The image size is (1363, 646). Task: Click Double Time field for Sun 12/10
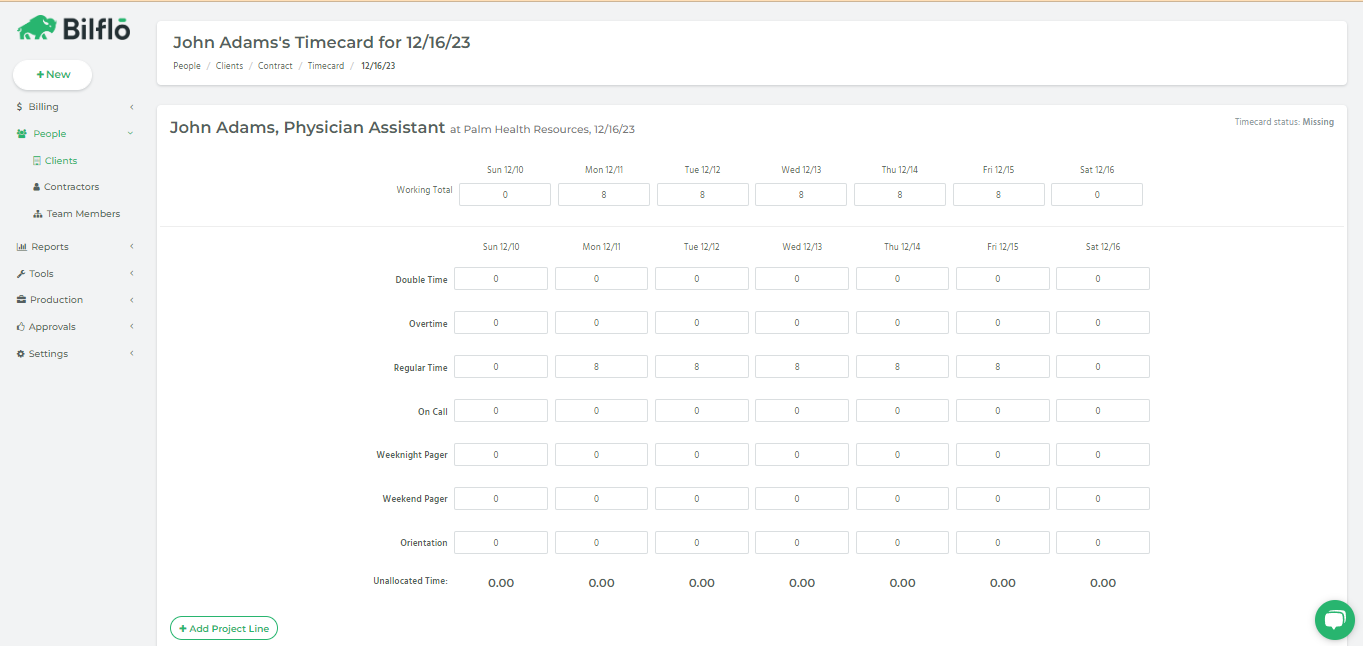click(501, 279)
